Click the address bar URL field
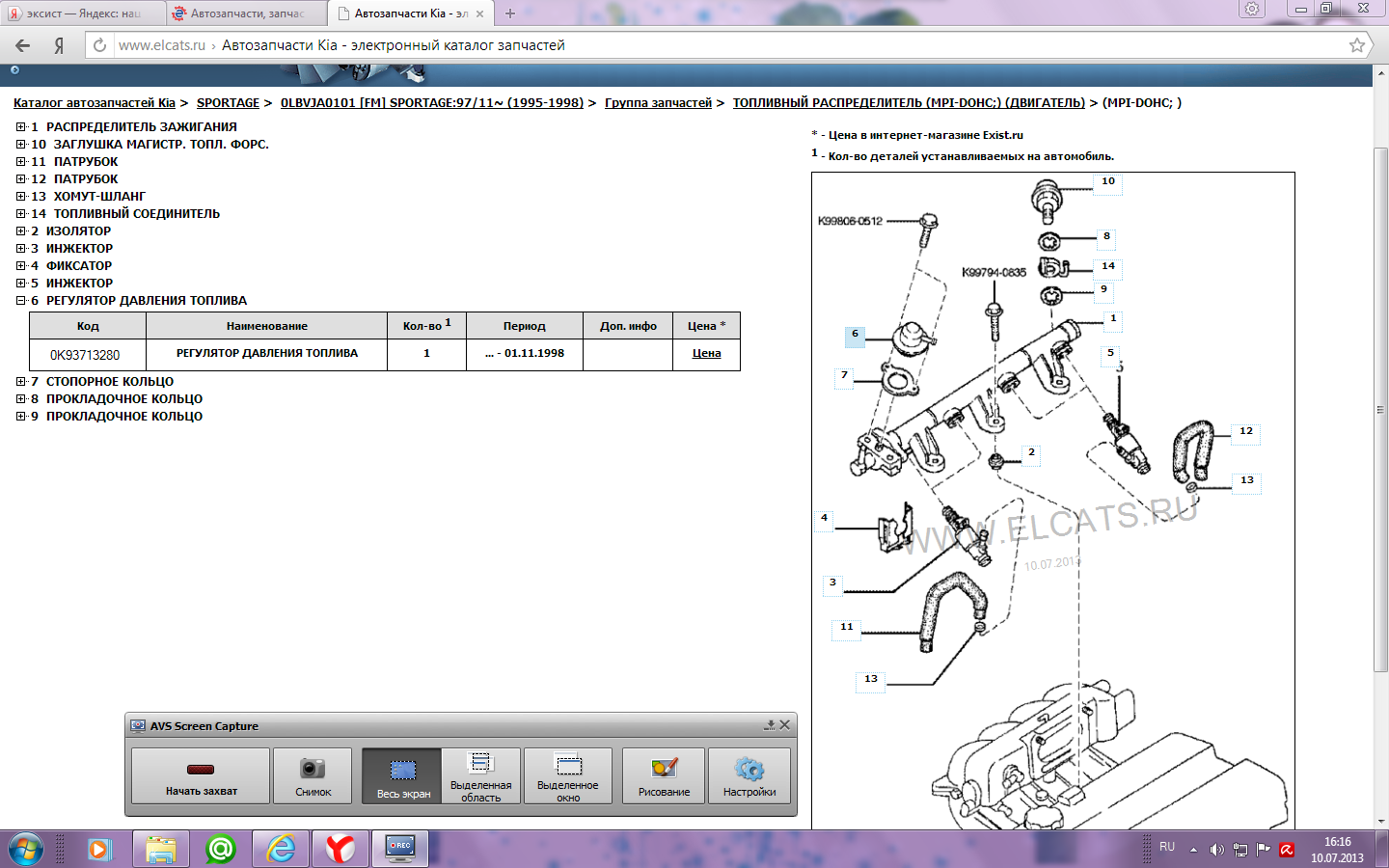Viewport: 1389px width, 868px height. coord(675,45)
